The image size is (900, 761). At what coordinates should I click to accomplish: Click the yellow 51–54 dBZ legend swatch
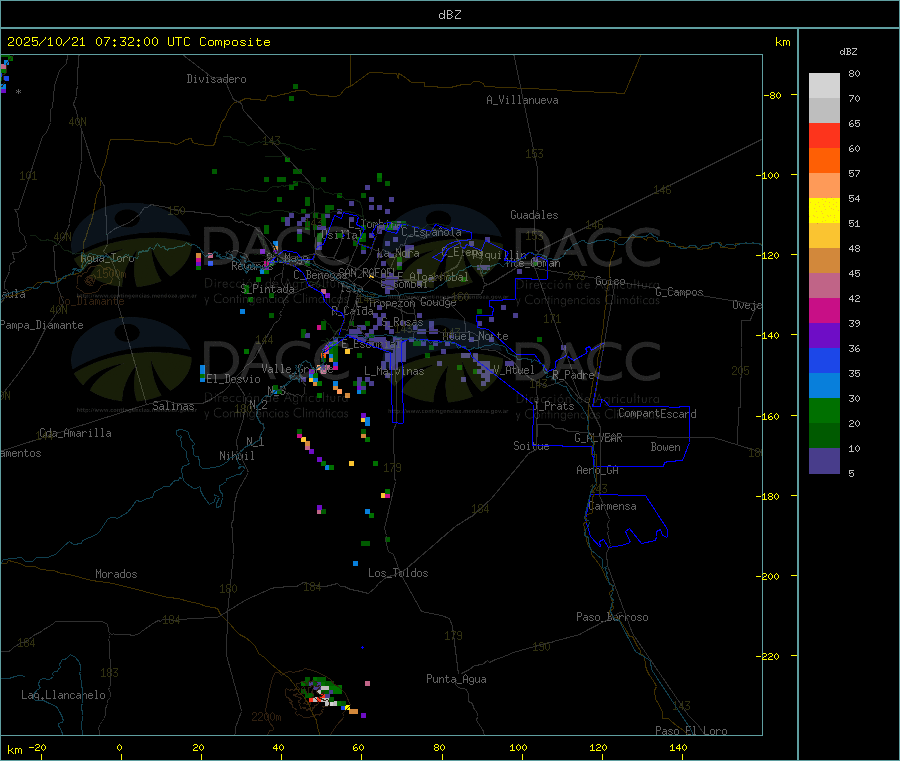point(824,210)
